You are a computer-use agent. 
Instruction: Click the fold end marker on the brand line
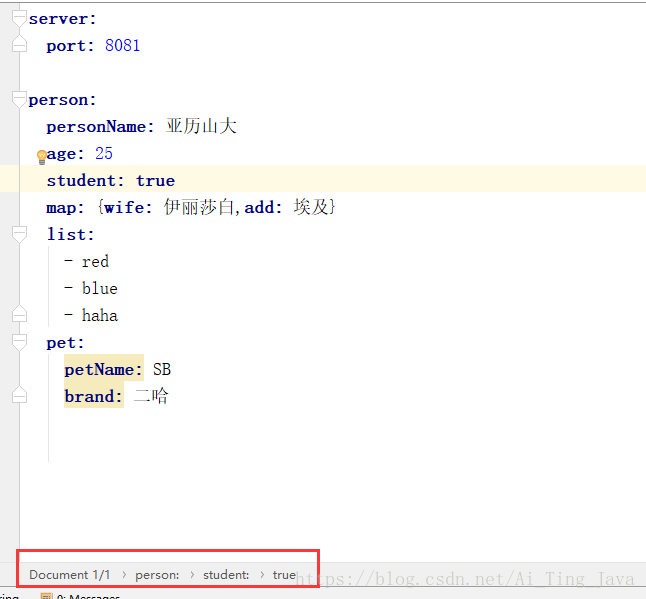19,395
